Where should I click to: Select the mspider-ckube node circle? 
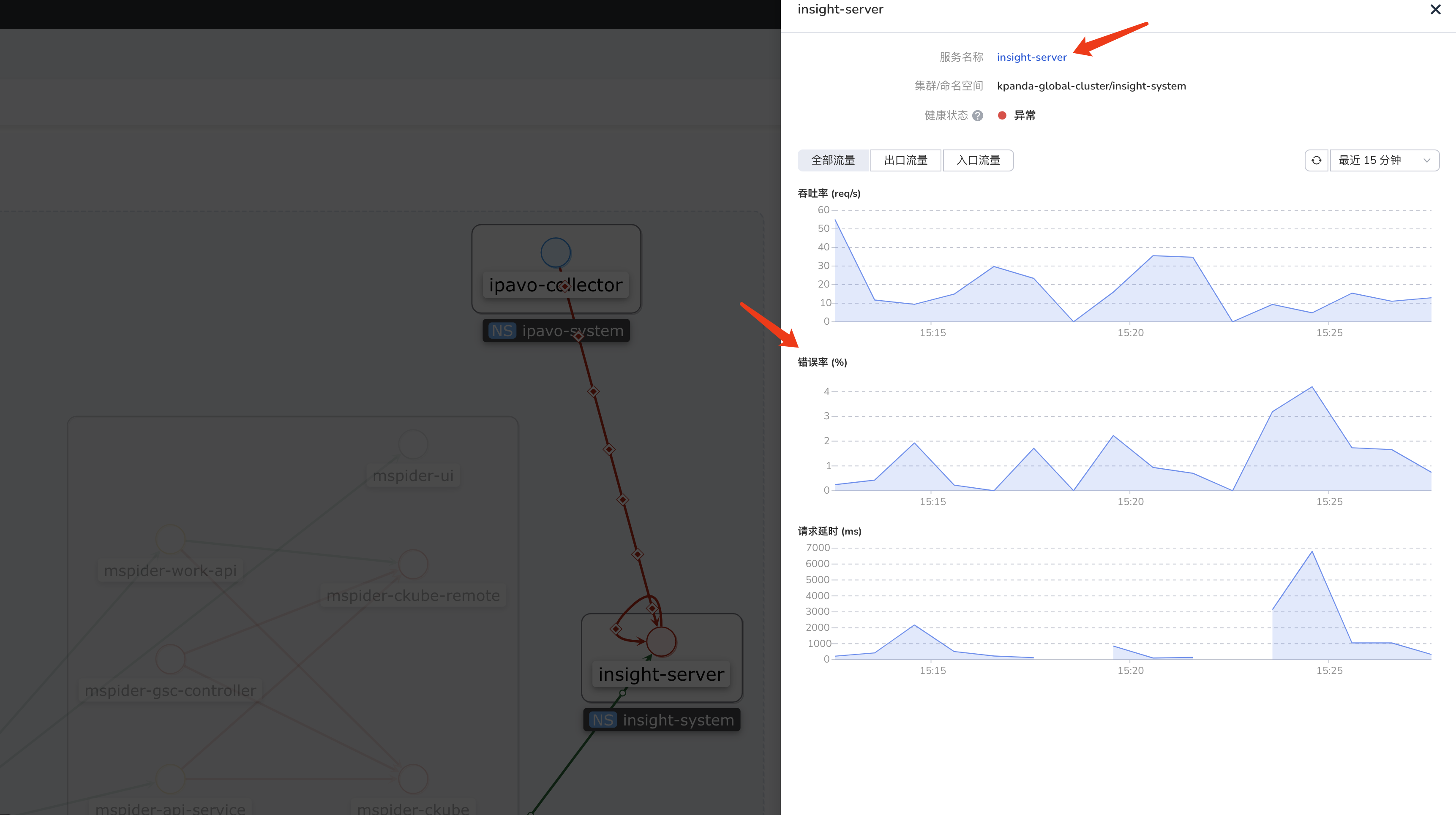[413, 778]
